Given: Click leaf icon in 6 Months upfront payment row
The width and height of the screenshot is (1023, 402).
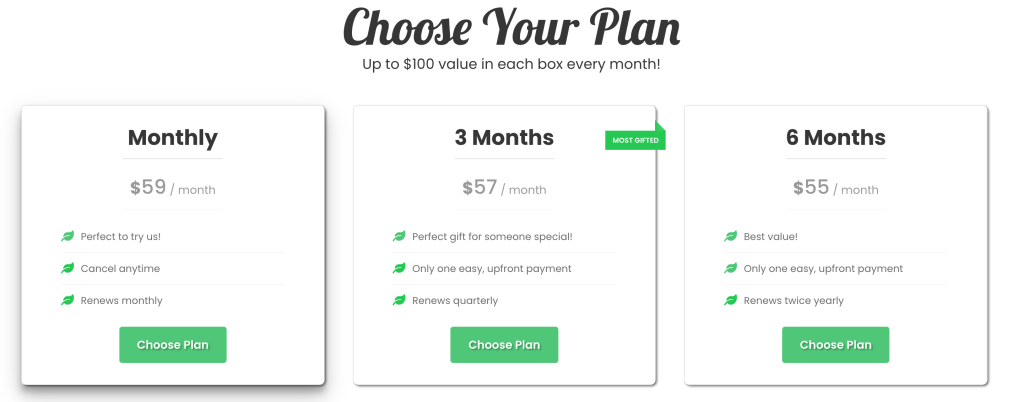Looking at the screenshot, I should pyautogui.click(x=731, y=269).
